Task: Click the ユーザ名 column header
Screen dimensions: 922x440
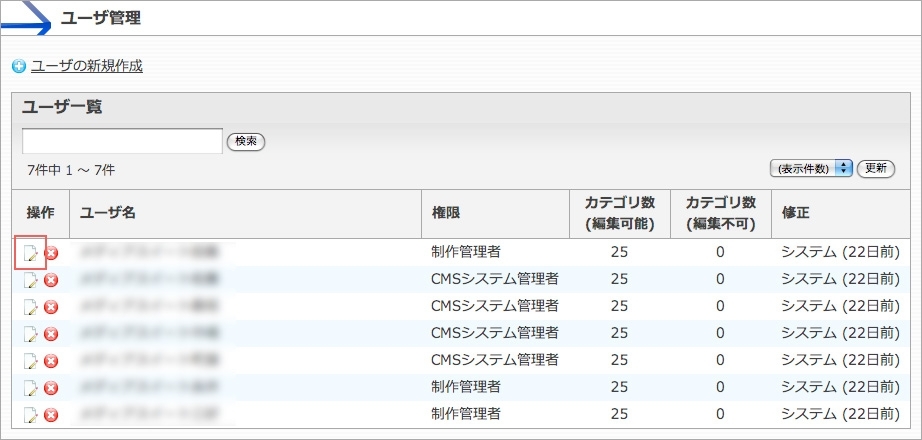Action: (108, 213)
